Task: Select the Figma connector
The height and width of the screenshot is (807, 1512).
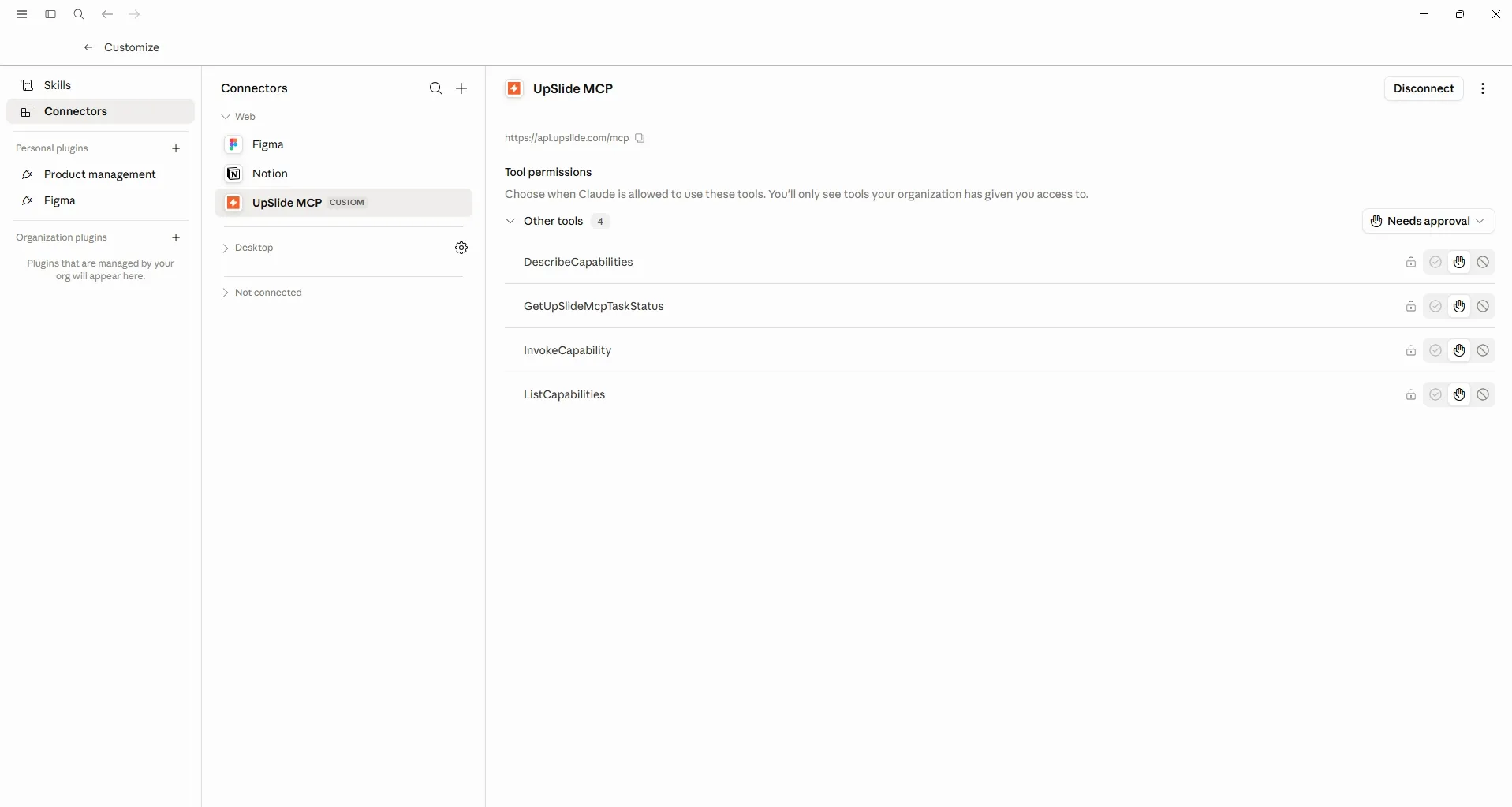Action: (343, 144)
